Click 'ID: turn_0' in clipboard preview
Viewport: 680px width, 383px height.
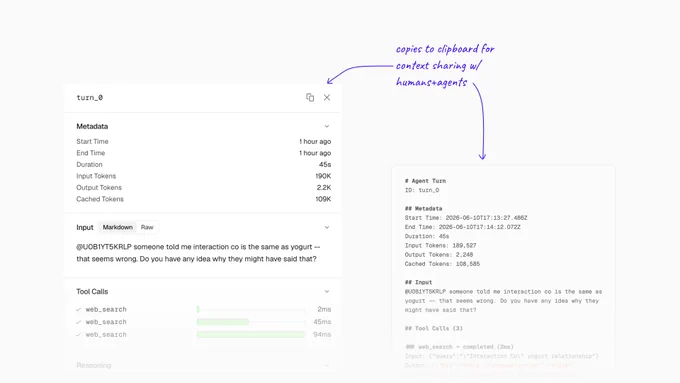coord(422,190)
